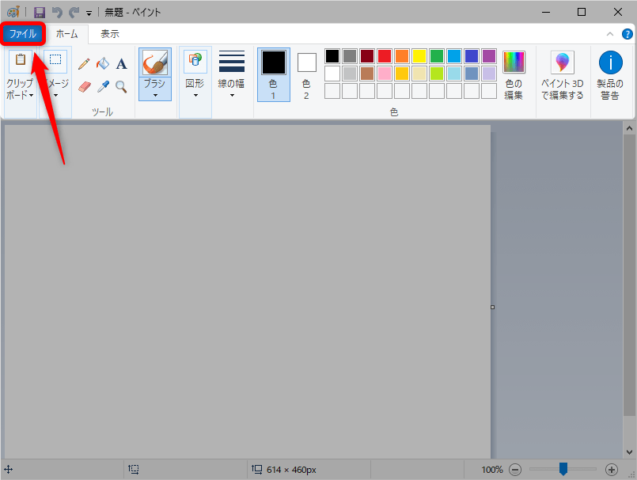The height and width of the screenshot is (480, 637).
Task: Pick the lavender color swatch
Action: pyautogui.click(x=489, y=74)
